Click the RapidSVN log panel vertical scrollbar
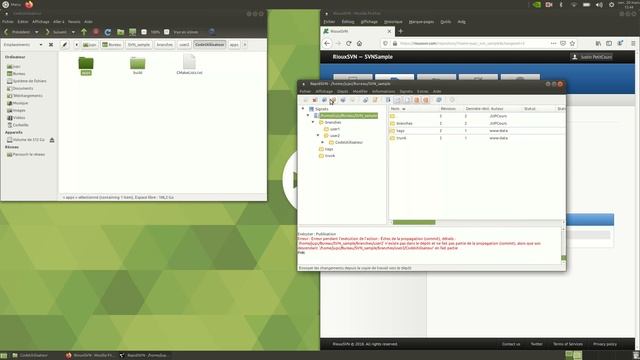Screen dimensions: 640x360 coord(564,258)
